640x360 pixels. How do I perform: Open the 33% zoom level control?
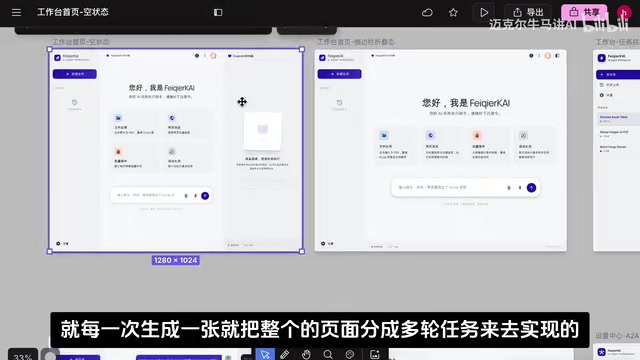(23, 356)
